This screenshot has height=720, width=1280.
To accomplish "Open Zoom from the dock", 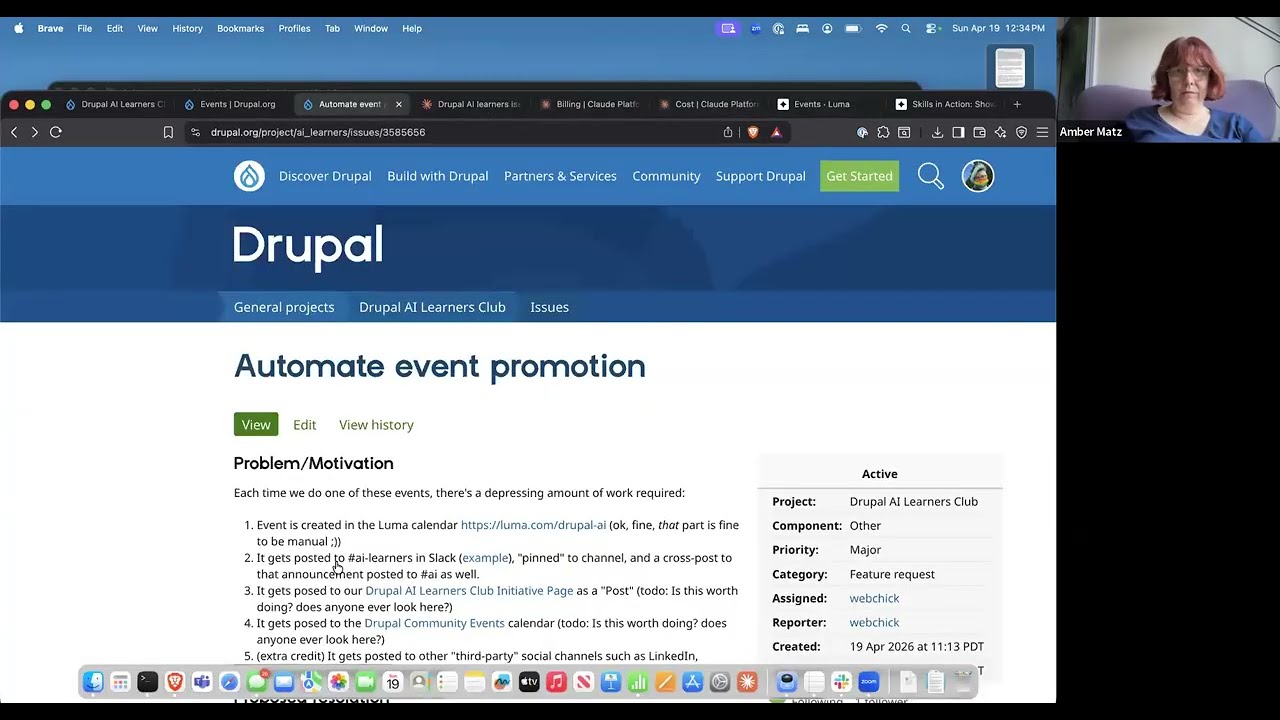I will (868, 682).
